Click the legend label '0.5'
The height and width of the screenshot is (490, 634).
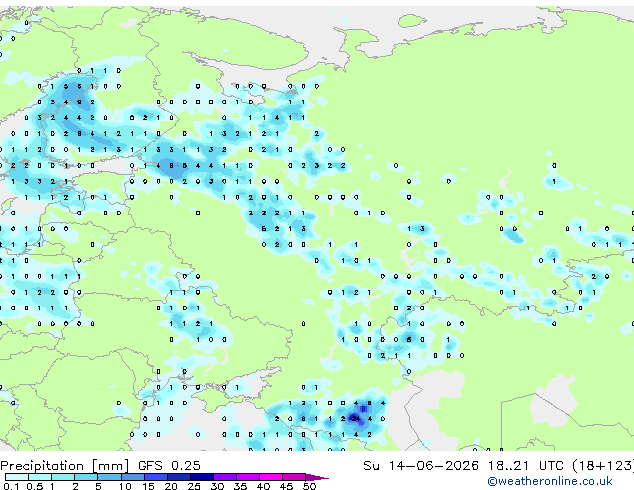coord(35,486)
